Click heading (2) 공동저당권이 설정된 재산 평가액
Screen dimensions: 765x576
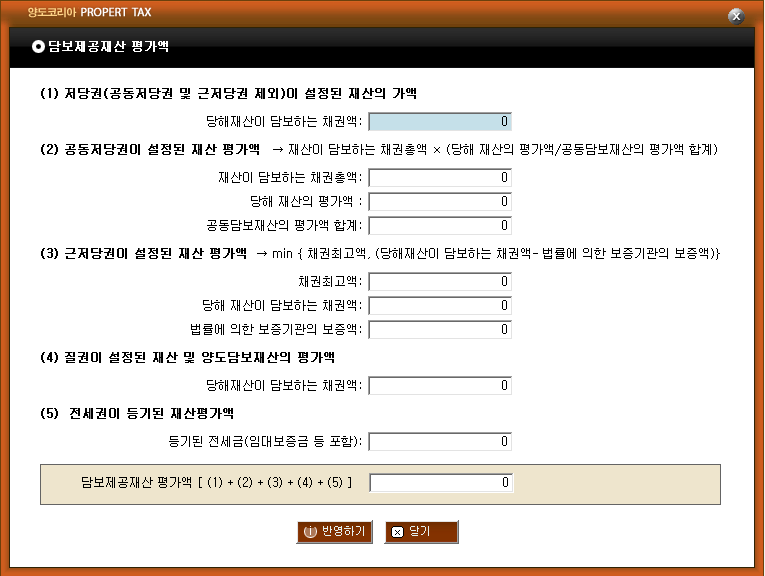click(x=150, y=149)
